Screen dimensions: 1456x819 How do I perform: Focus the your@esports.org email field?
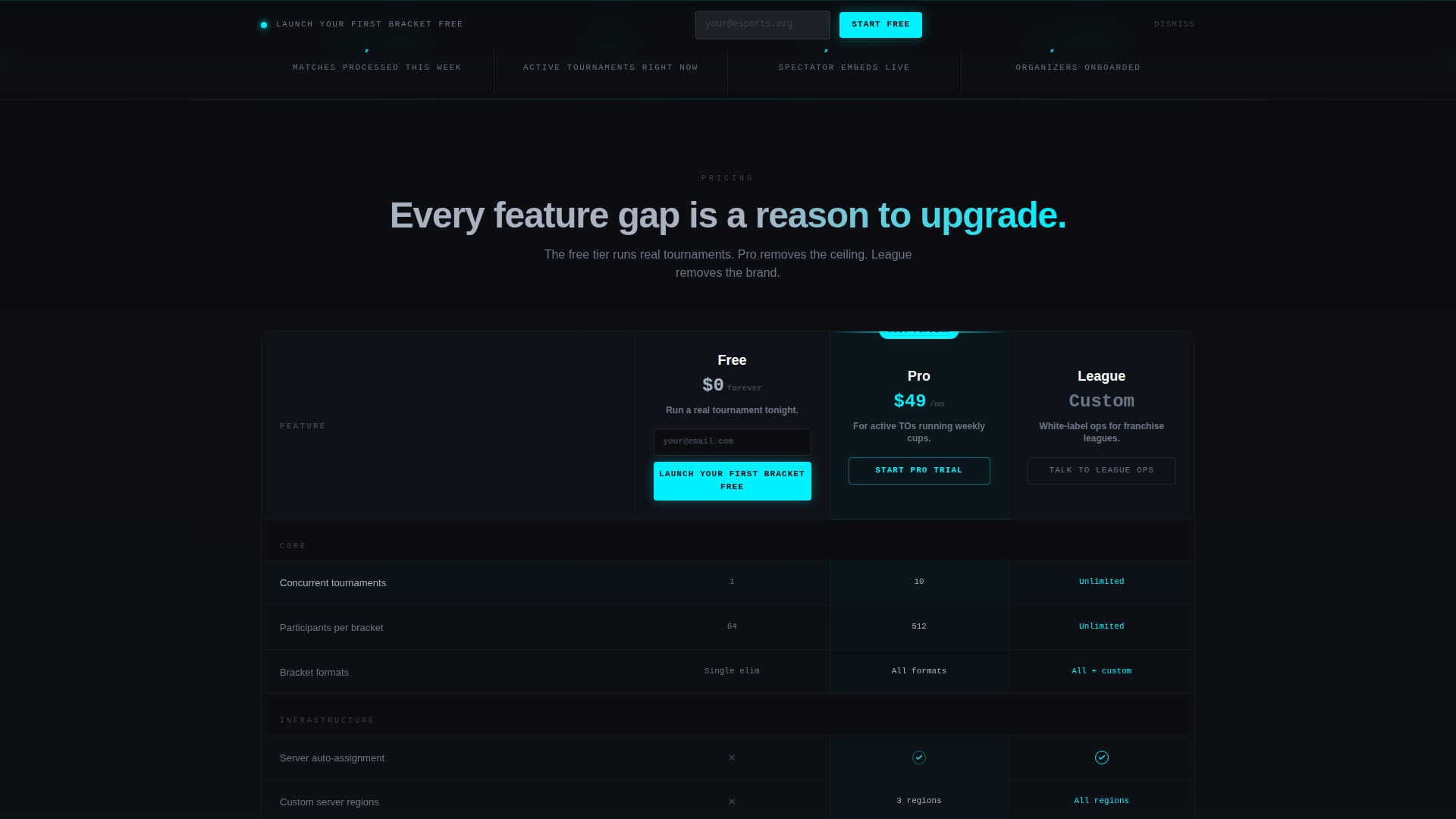762,25
